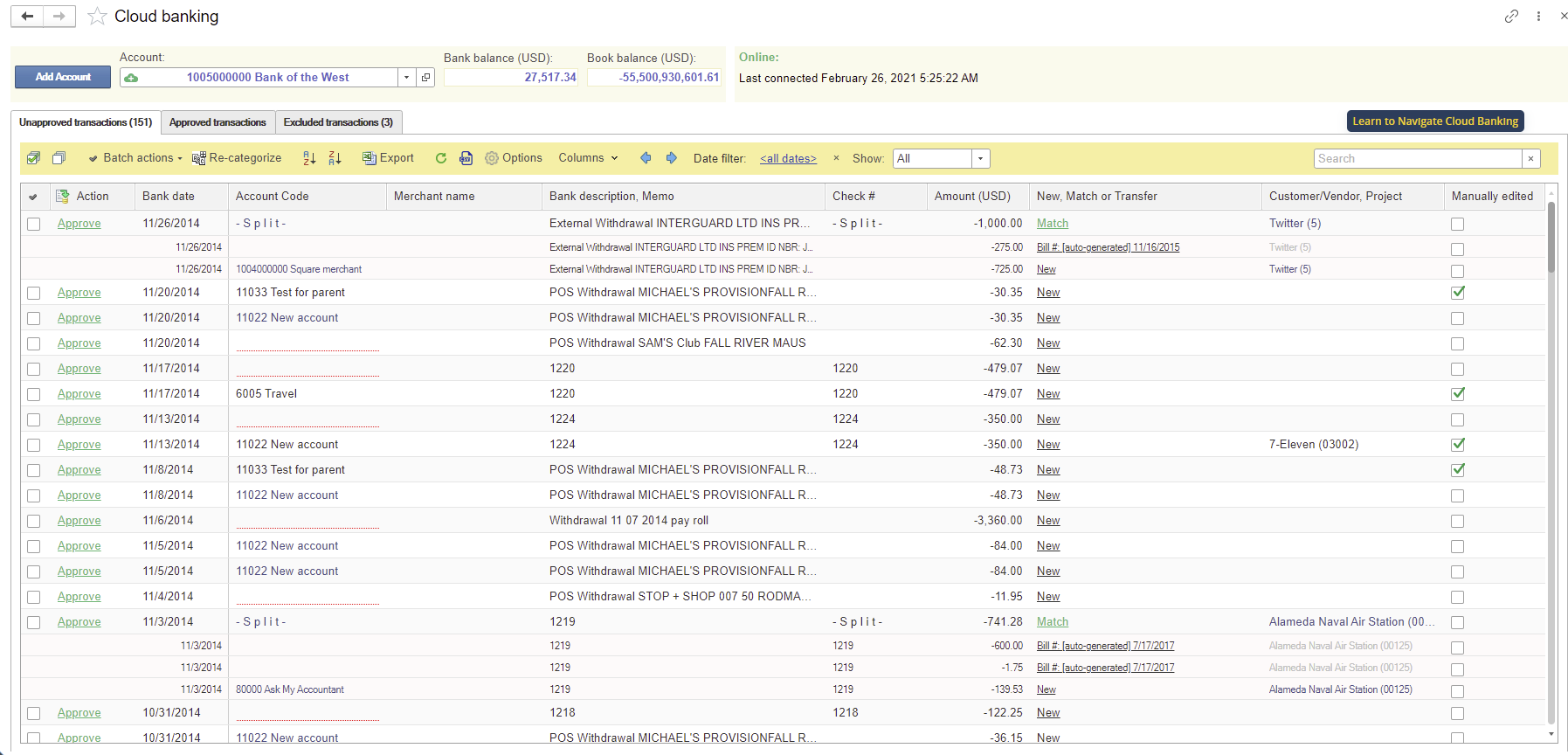Click New link for -3,360.00 pay roll
This screenshot has height=755, width=1568.
(1048, 521)
